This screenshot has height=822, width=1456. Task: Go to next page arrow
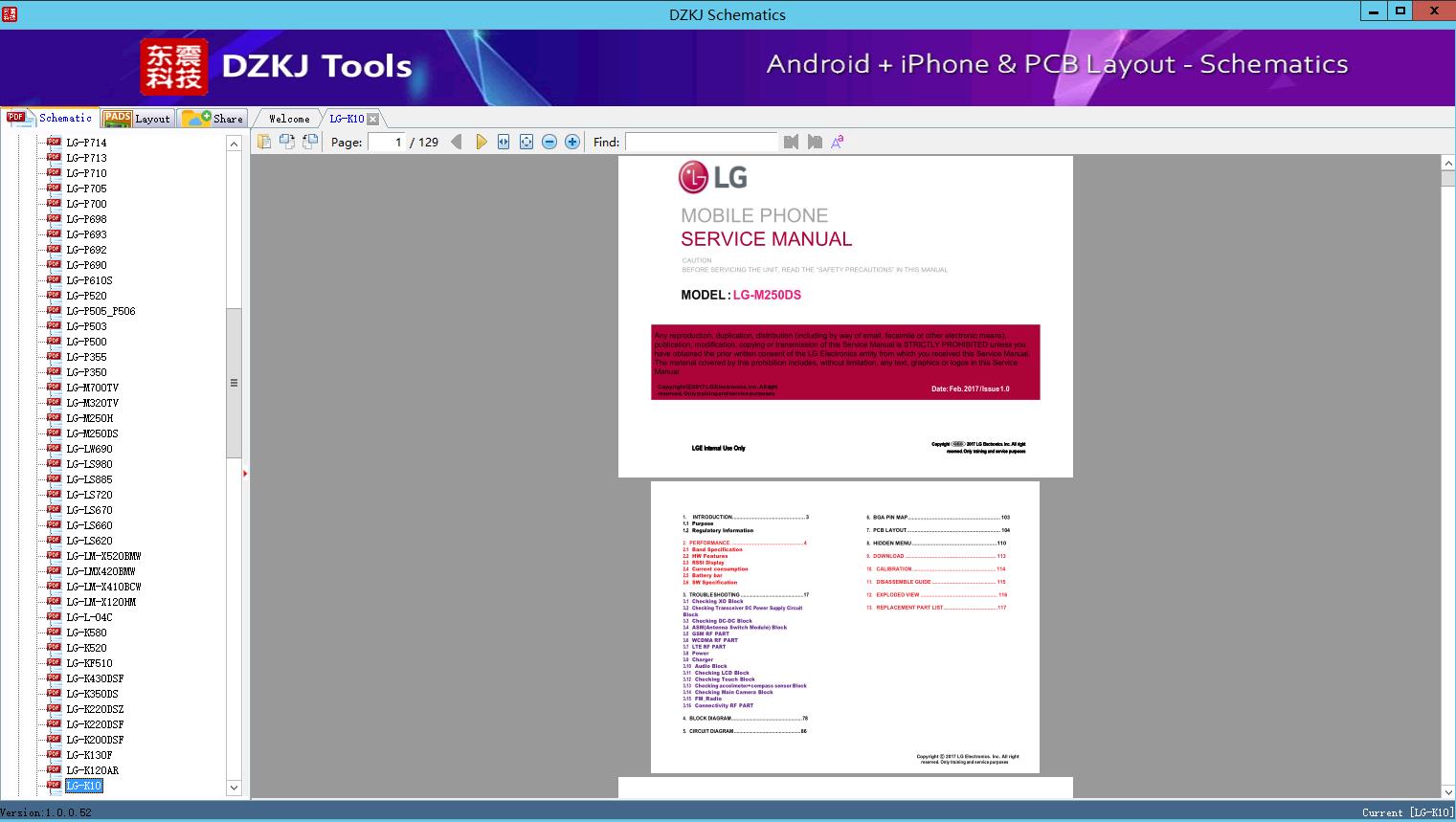pos(481,142)
